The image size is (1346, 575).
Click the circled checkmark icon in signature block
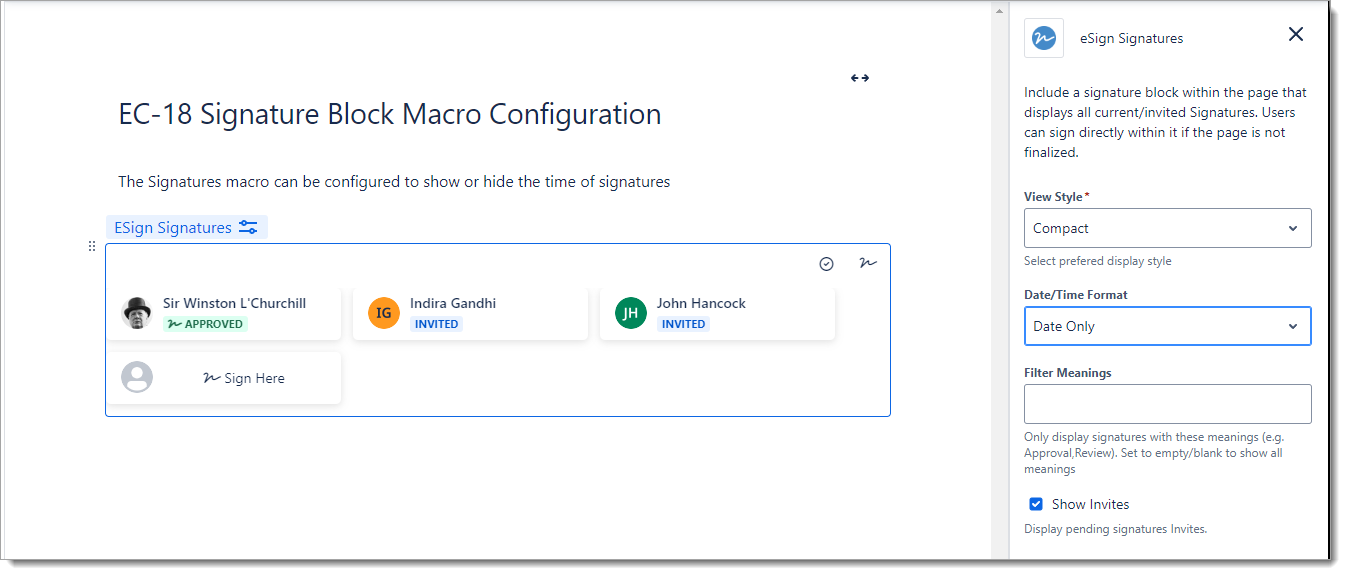[826, 264]
